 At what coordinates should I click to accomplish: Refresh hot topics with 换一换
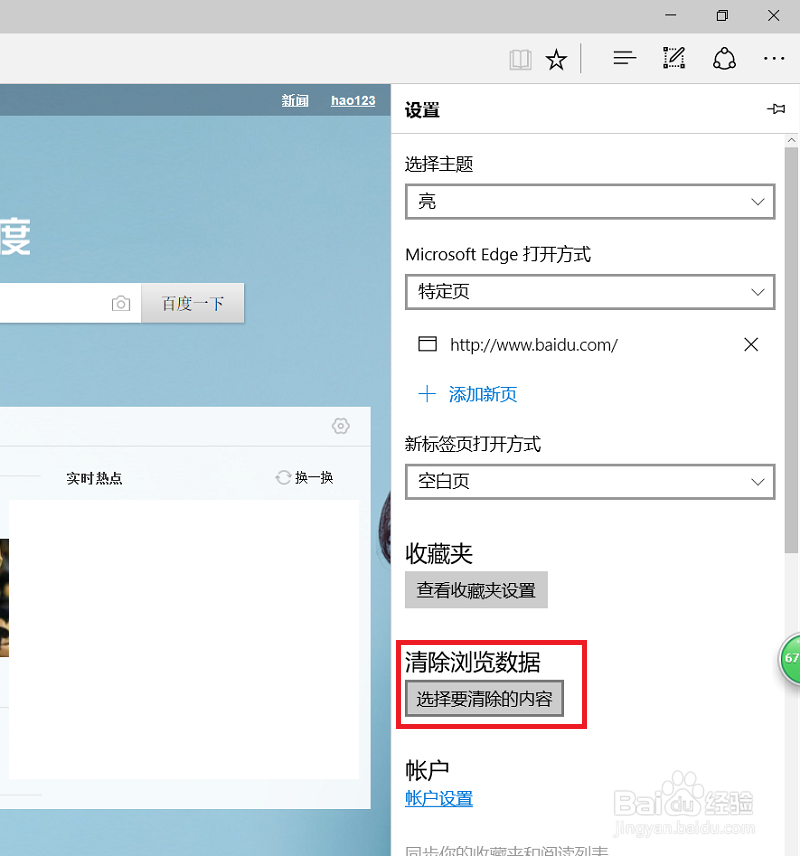click(x=305, y=478)
